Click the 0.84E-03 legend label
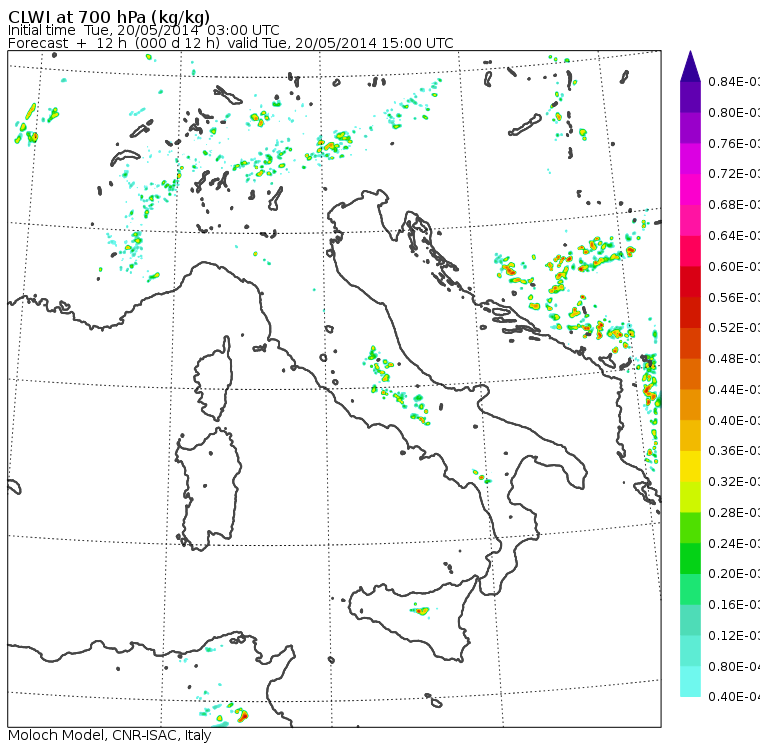The height and width of the screenshot is (749, 760). click(x=734, y=82)
